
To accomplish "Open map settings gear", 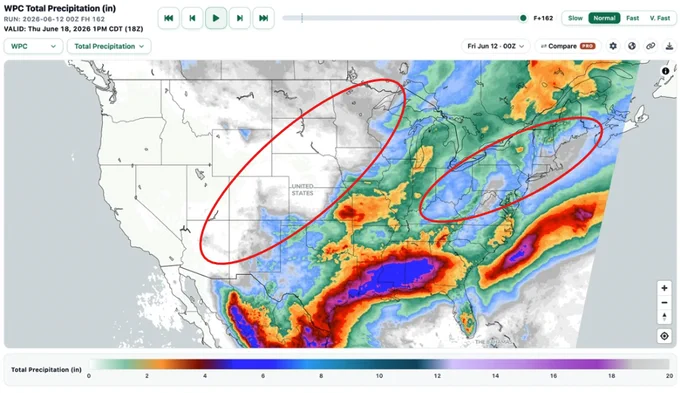I will 613,46.
